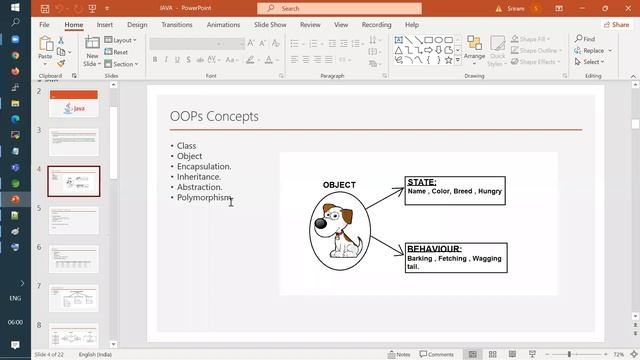Select slide 5 thumbnail
The width and height of the screenshot is (640, 360).
[74, 220]
